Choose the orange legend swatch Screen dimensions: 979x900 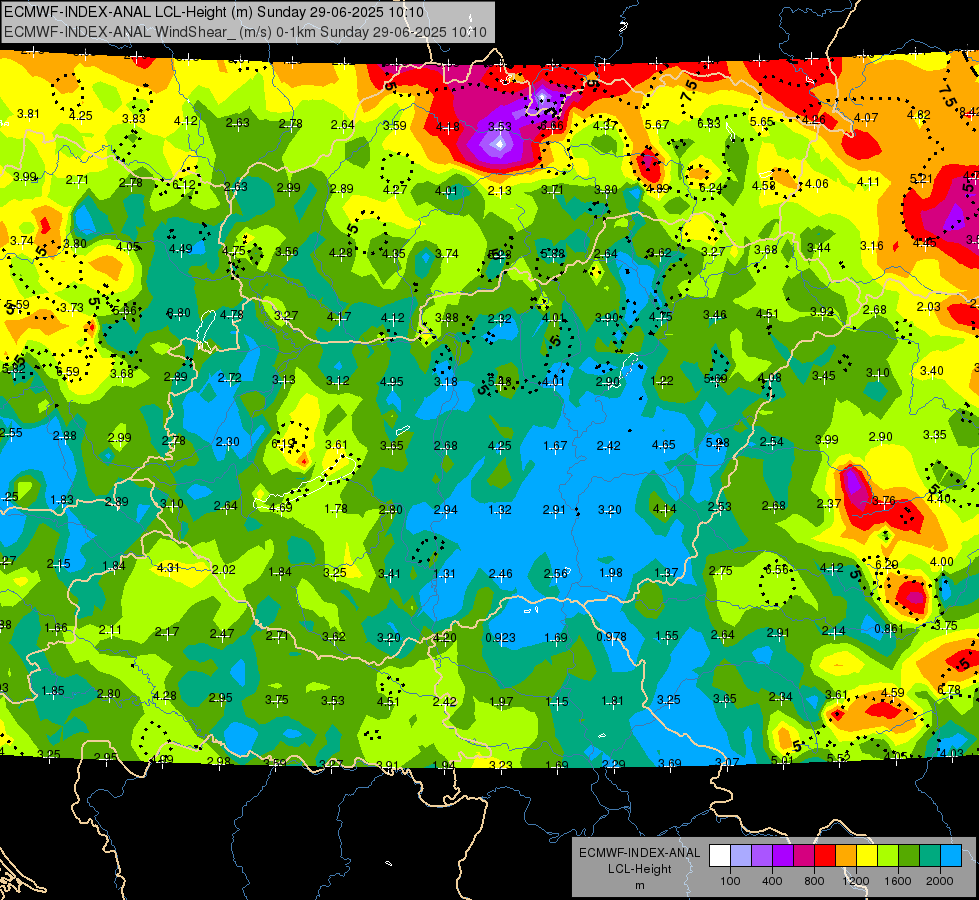[846, 856]
